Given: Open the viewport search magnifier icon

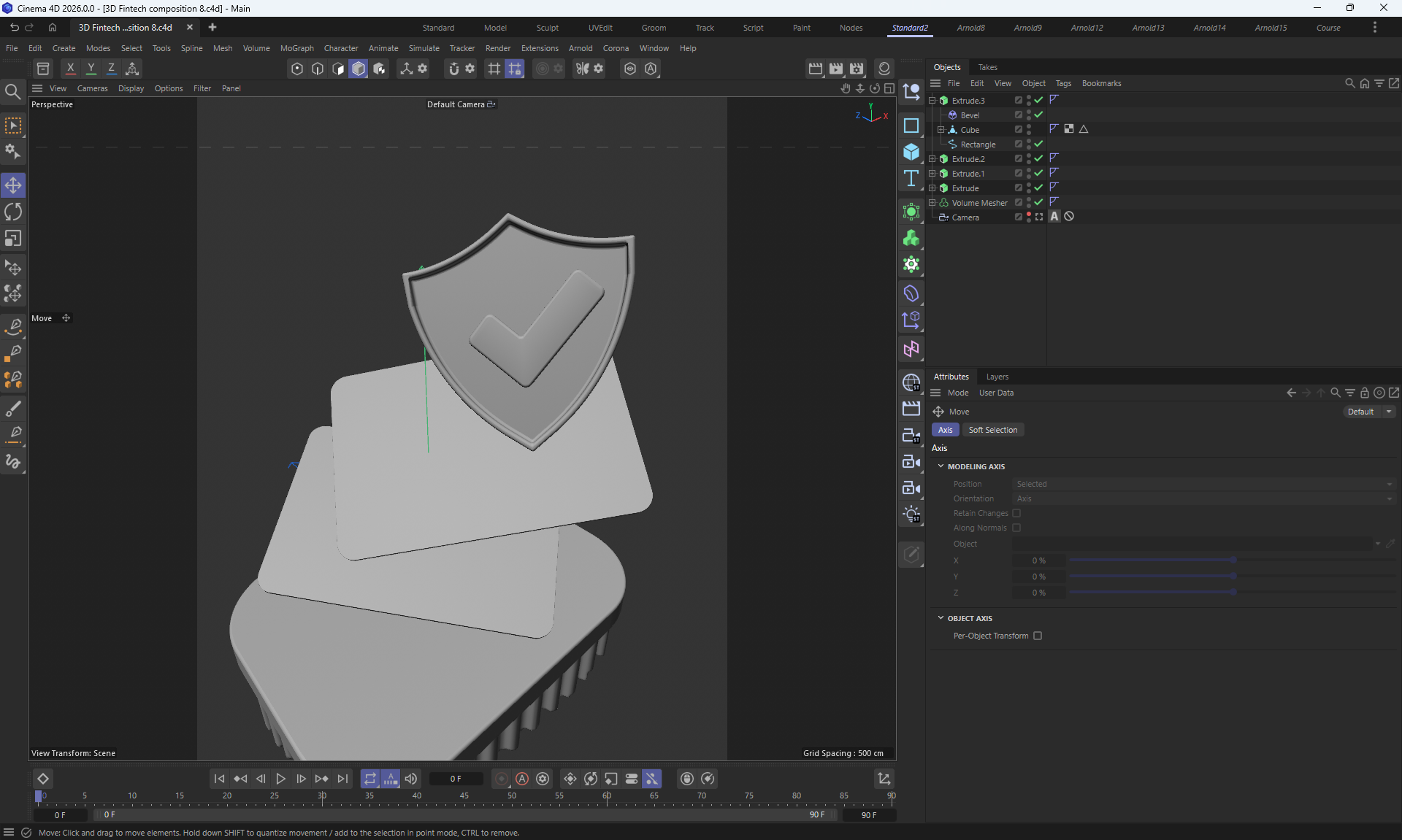Looking at the screenshot, I should coord(12,92).
